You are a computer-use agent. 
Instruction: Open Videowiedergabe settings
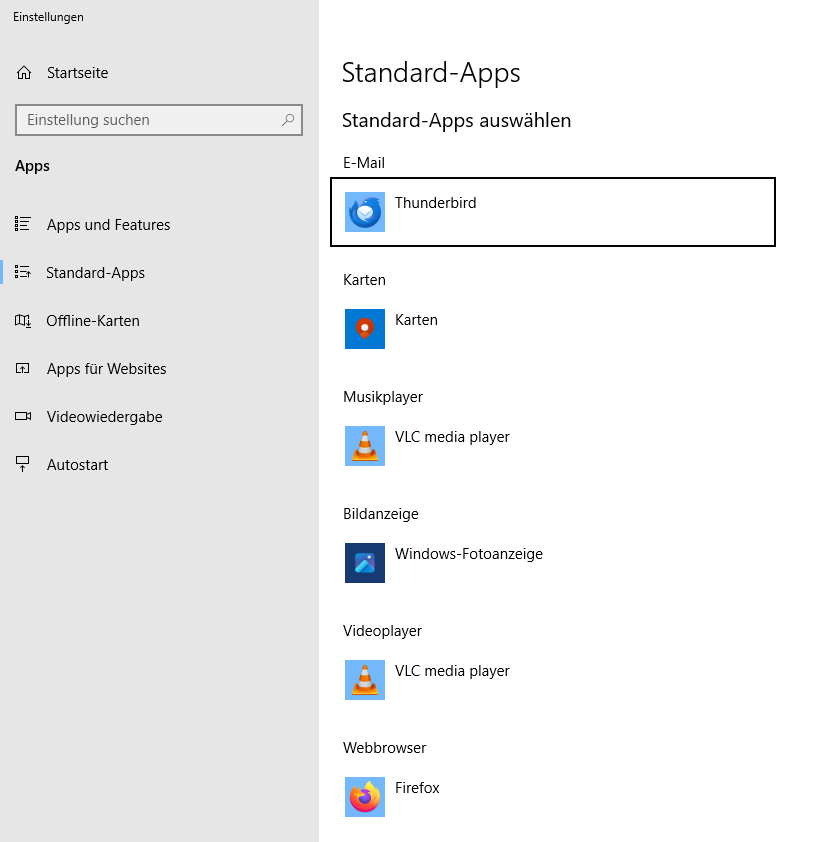[159, 417]
